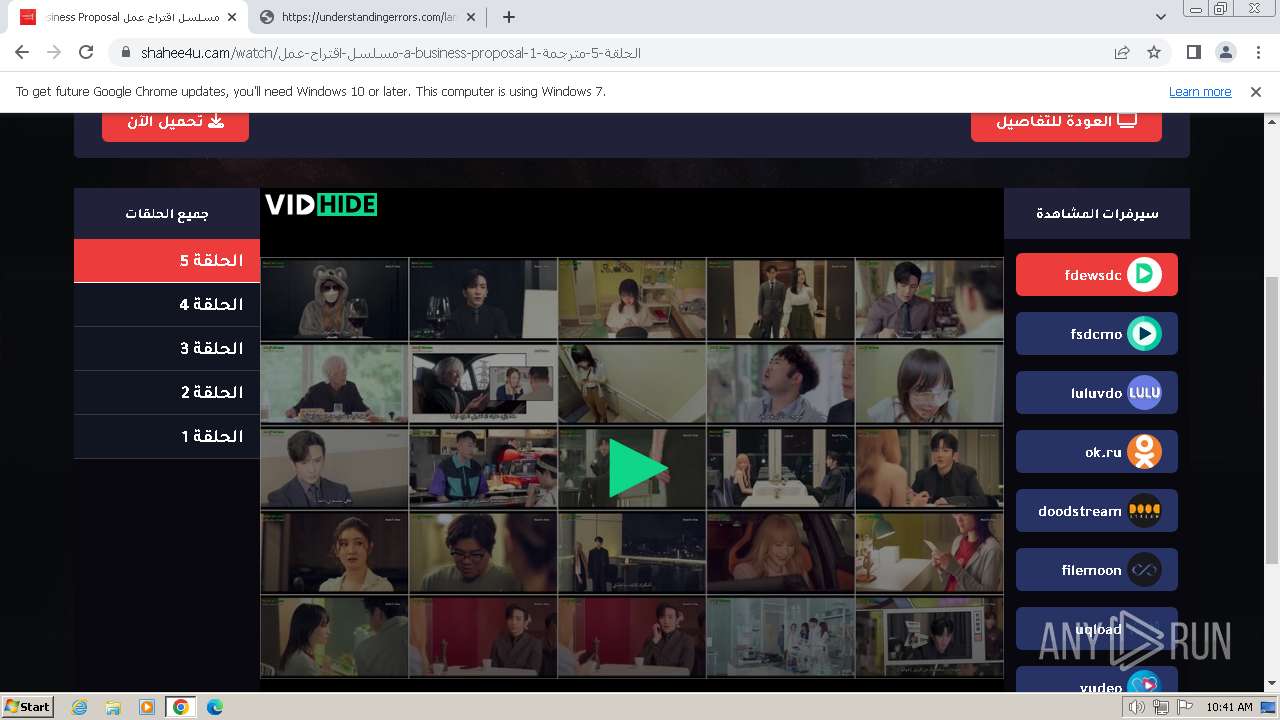The height and width of the screenshot is (720, 1280).
Task: Open episode الحلقة 2
Action: [167, 393]
